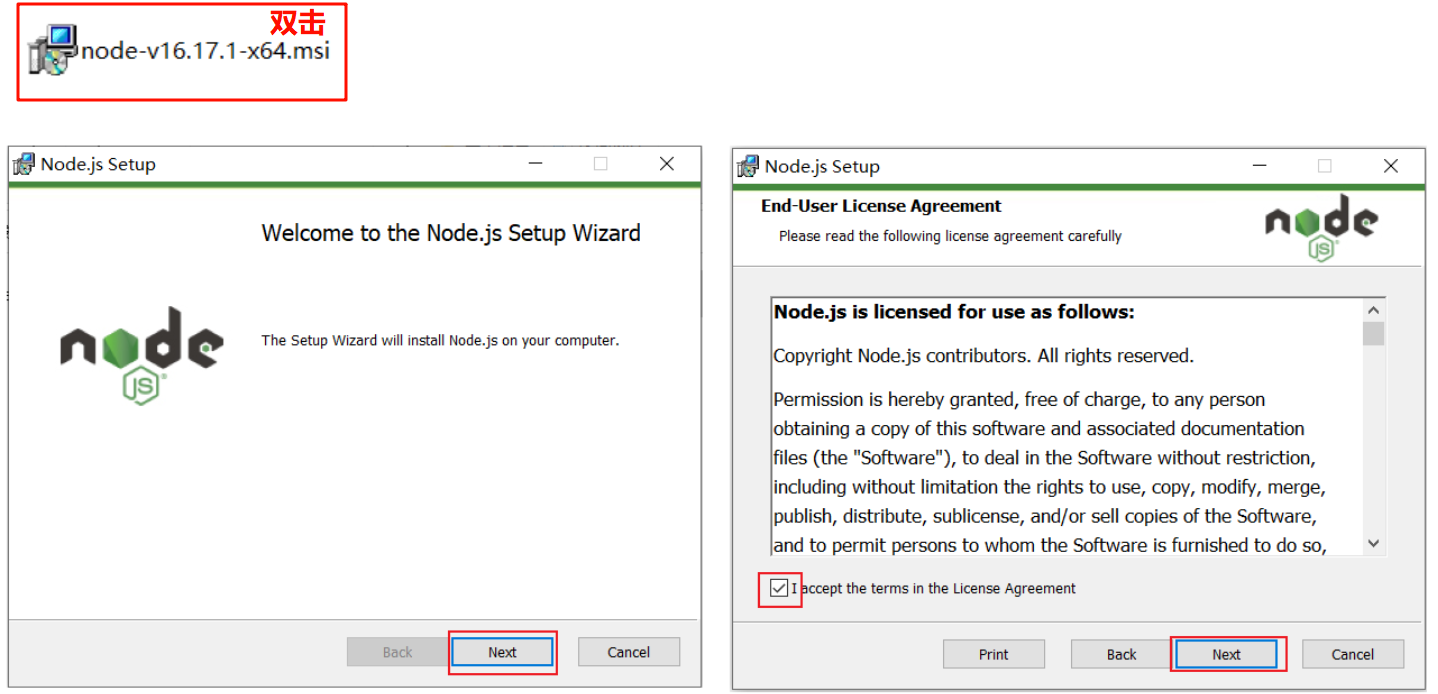Image resolution: width=1438 pixels, height=694 pixels.
Task: Click the 'Welcome to the Node.js Setup Wizard' heading
Action: (451, 233)
